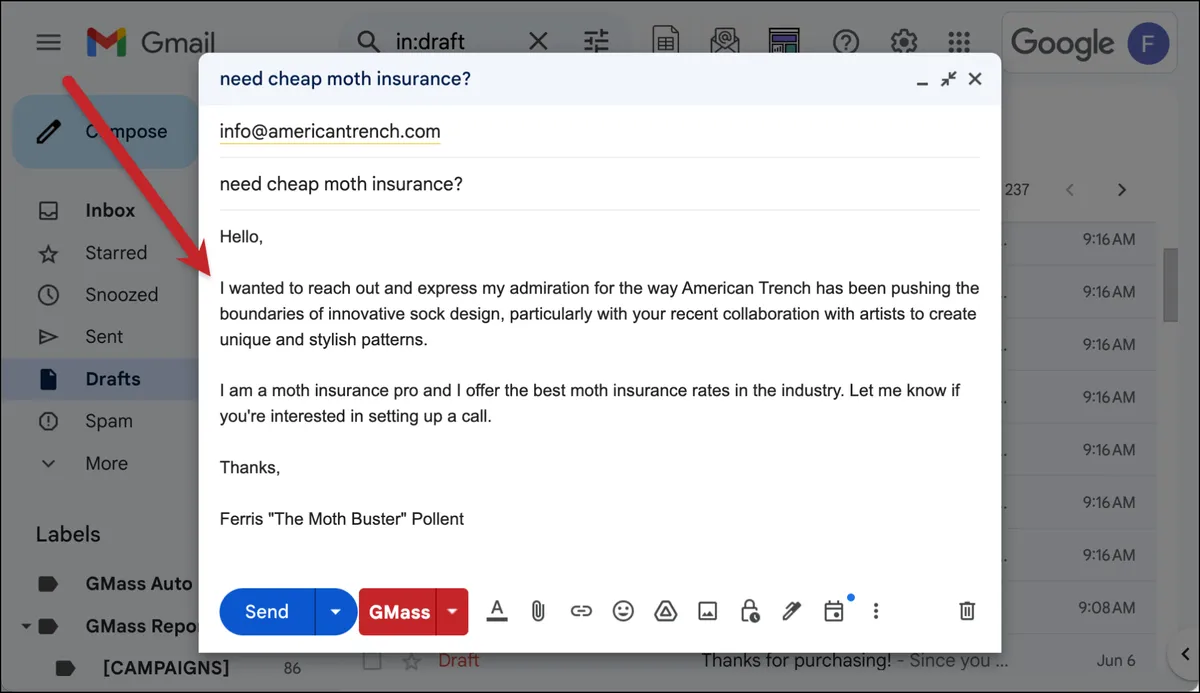Insert files using Google Drive
Viewport: 1200px width, 693px height.
665,611
